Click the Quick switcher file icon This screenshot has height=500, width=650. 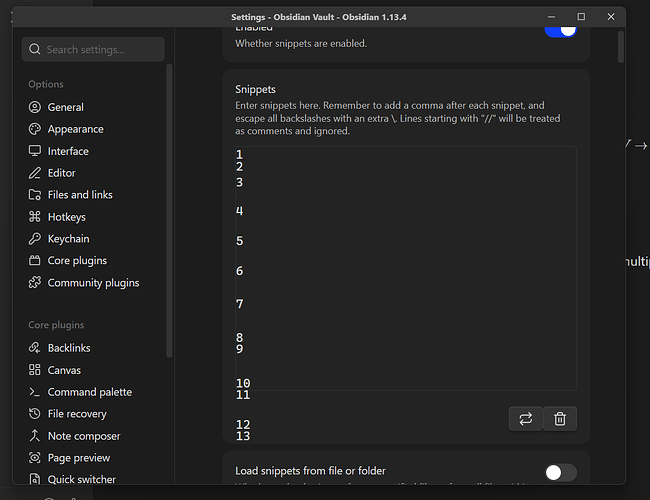35,479
